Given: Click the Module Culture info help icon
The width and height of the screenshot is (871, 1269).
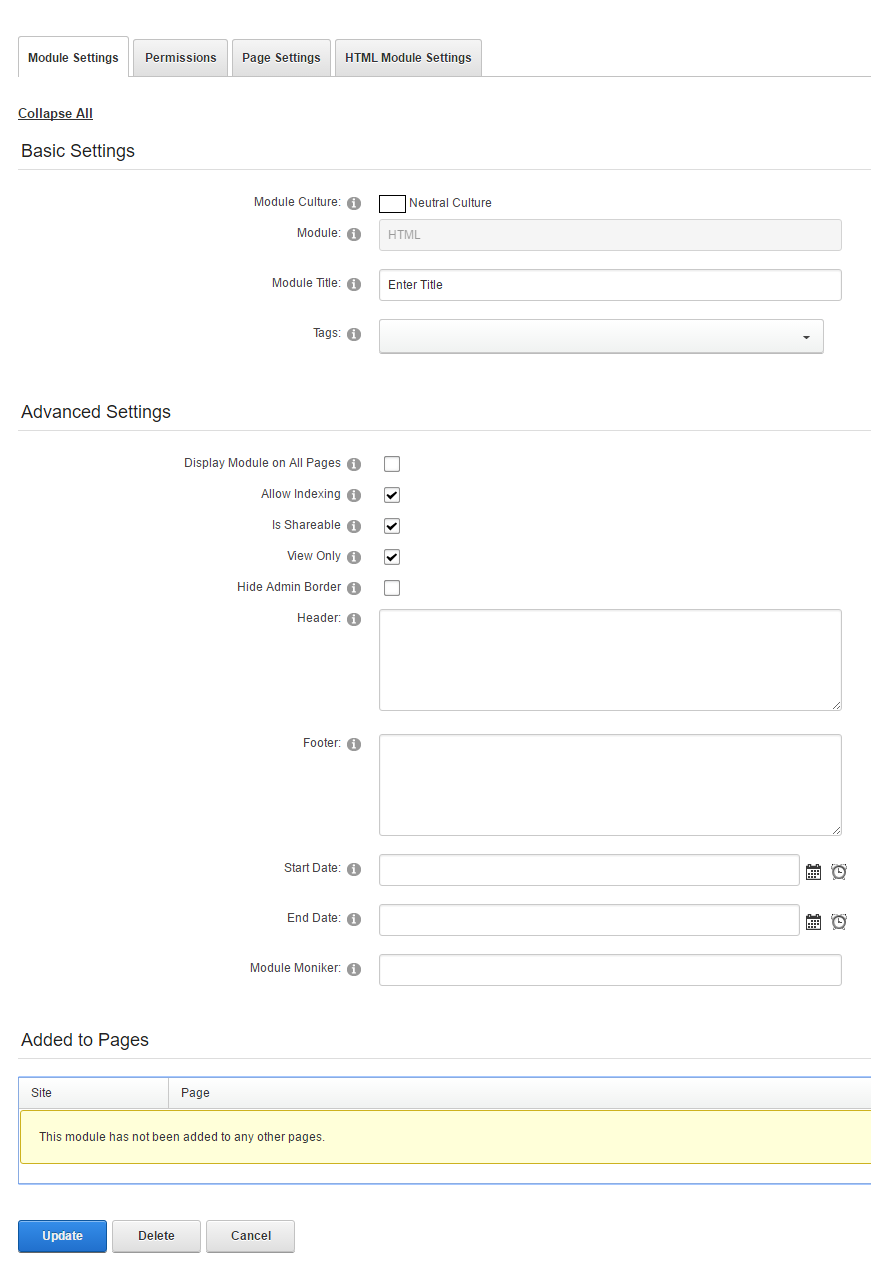Looking at the screenshot, I should [x=354, y=203].
